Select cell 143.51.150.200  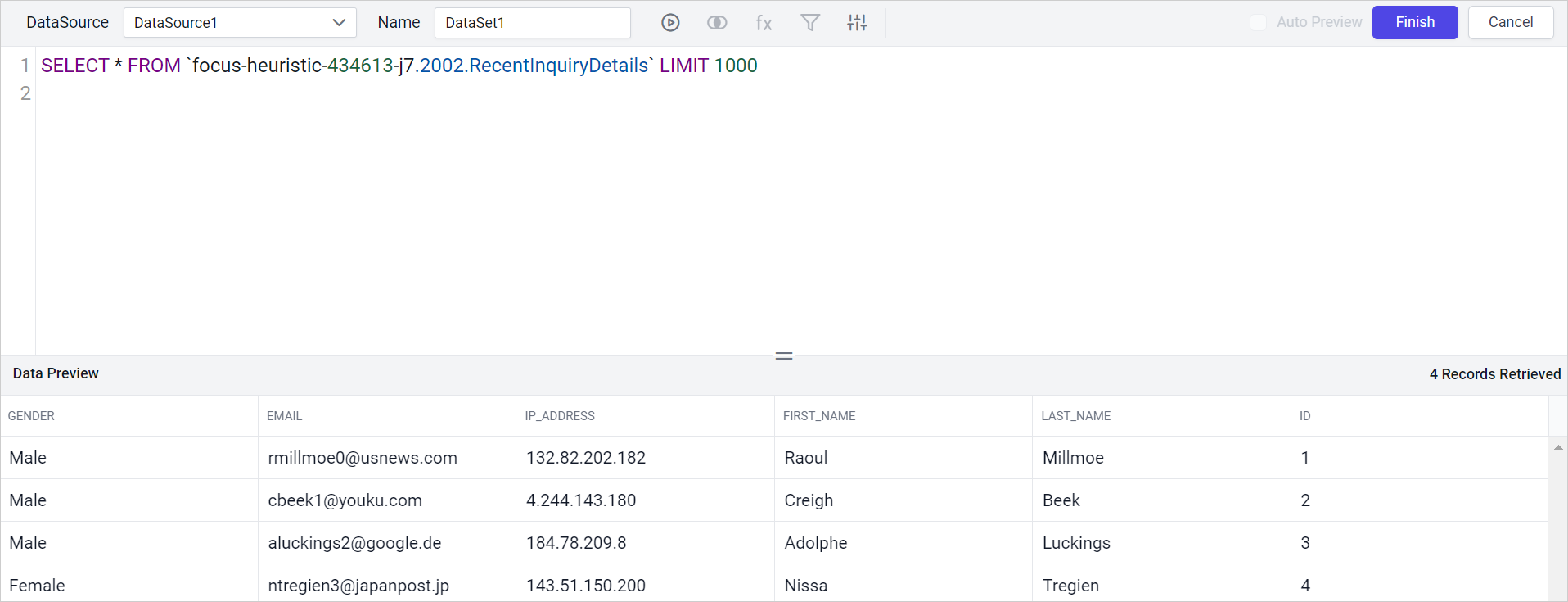[645, 585]
